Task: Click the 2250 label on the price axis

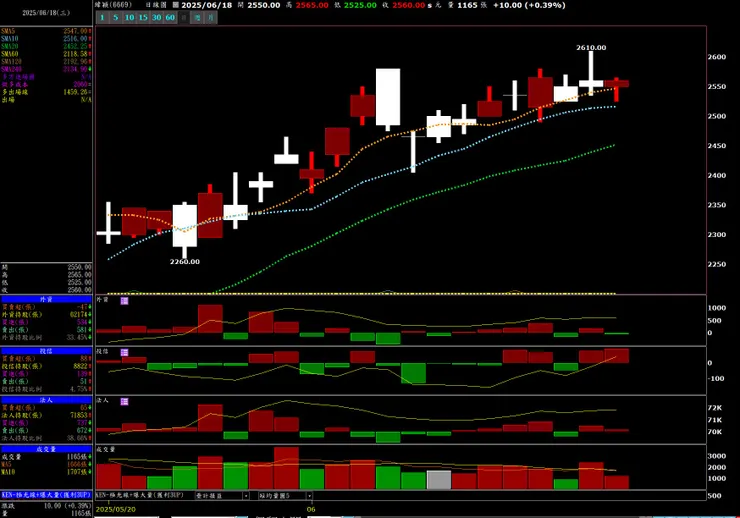Action: tap(716, 264)
